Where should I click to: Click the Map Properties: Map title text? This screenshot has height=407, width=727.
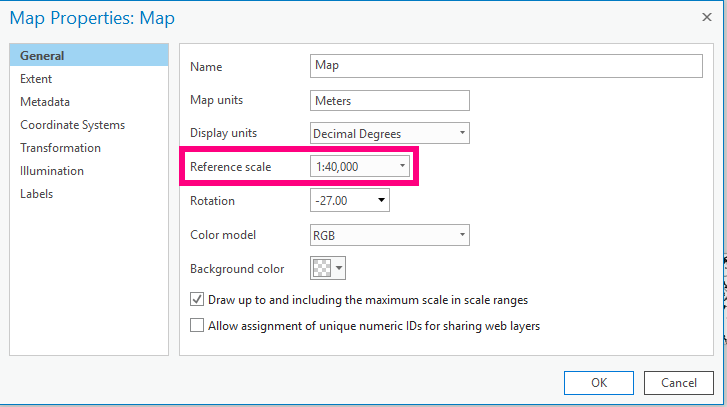[92, 18]
